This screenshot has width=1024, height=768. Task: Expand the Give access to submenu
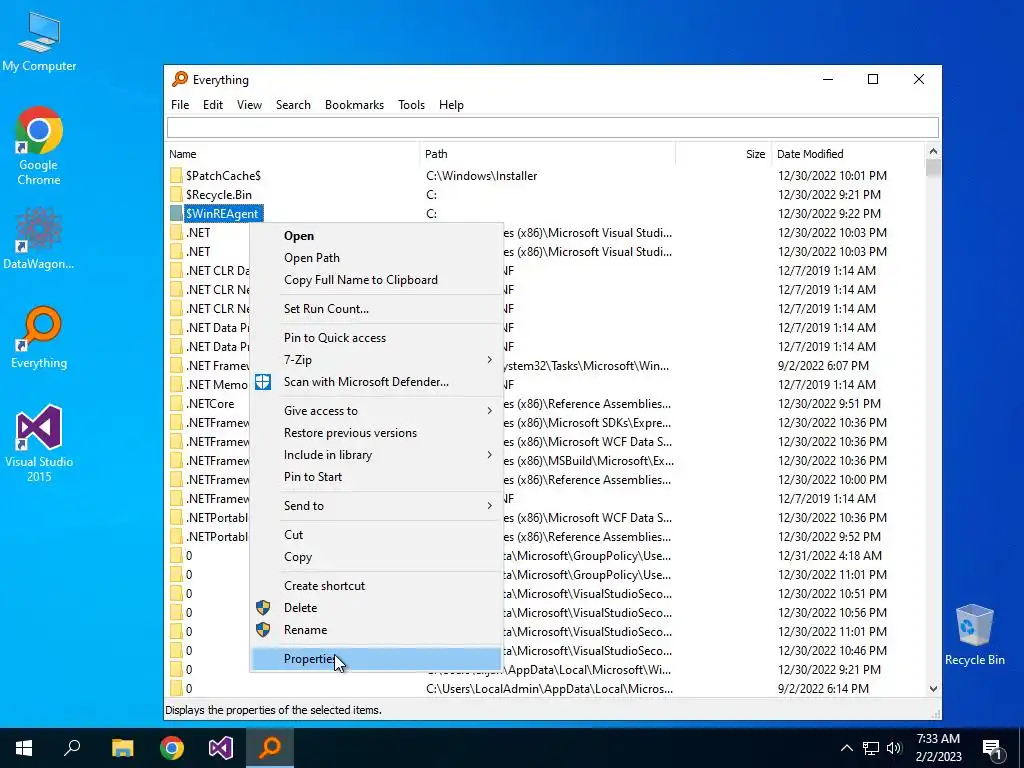tap(376, 411)
